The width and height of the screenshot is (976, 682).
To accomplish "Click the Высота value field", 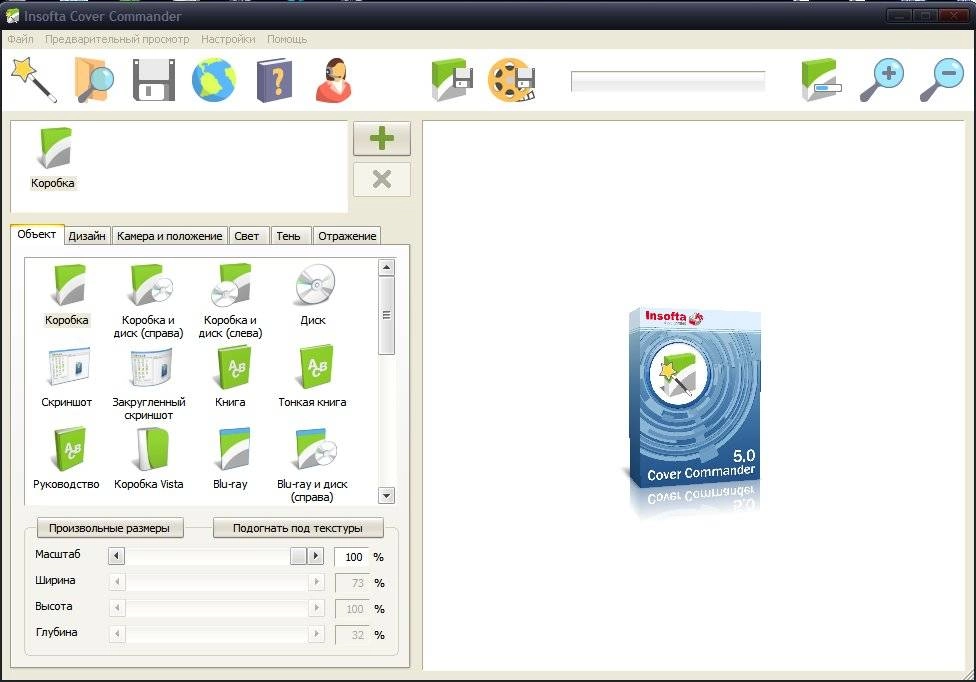I will coord(352,609).
